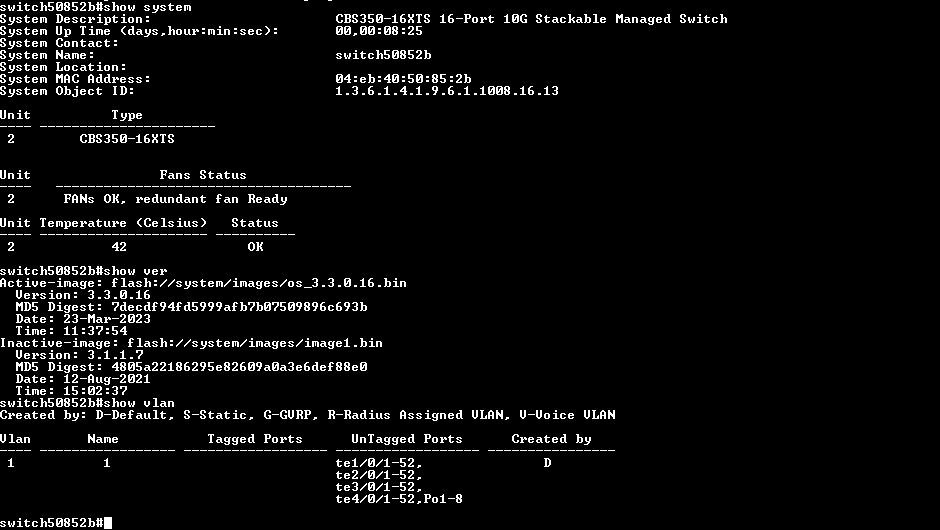940x530 pixels.
Task: Click the 'FANs OK, redundant fan Ready' text
Action: (x=175, y=199)
